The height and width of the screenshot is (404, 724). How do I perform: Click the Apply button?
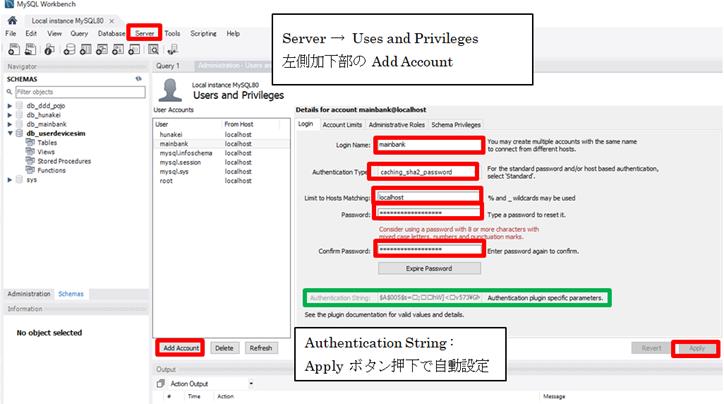click(x=697, y=348)
